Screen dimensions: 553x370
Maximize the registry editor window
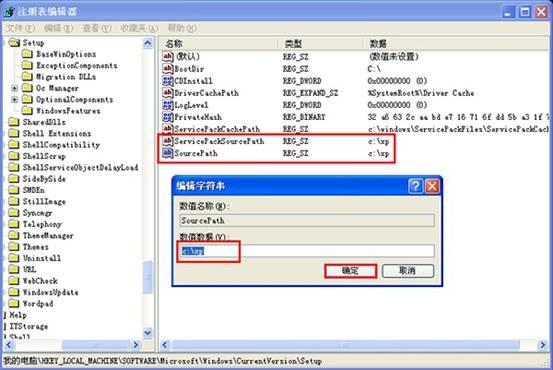pos(524,12)
